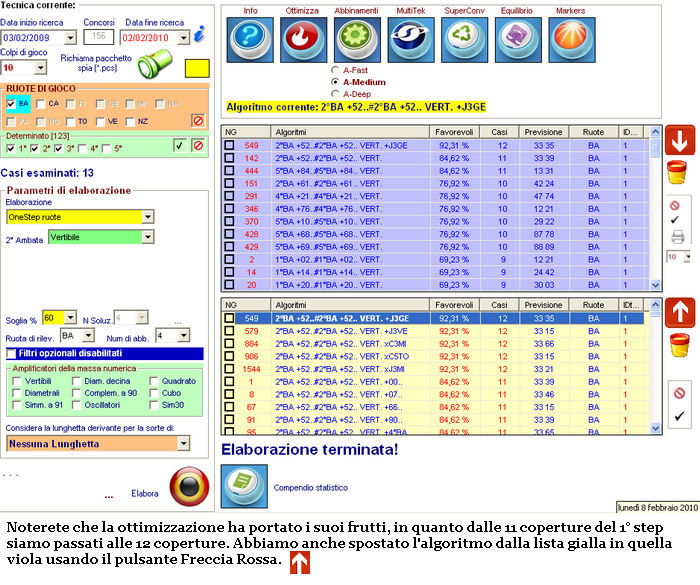Deselect all in violet list prohibition icon
Image resolution: width=700 pixels, height=585 pixels.
pyautogui.click(x=675, y=205)
